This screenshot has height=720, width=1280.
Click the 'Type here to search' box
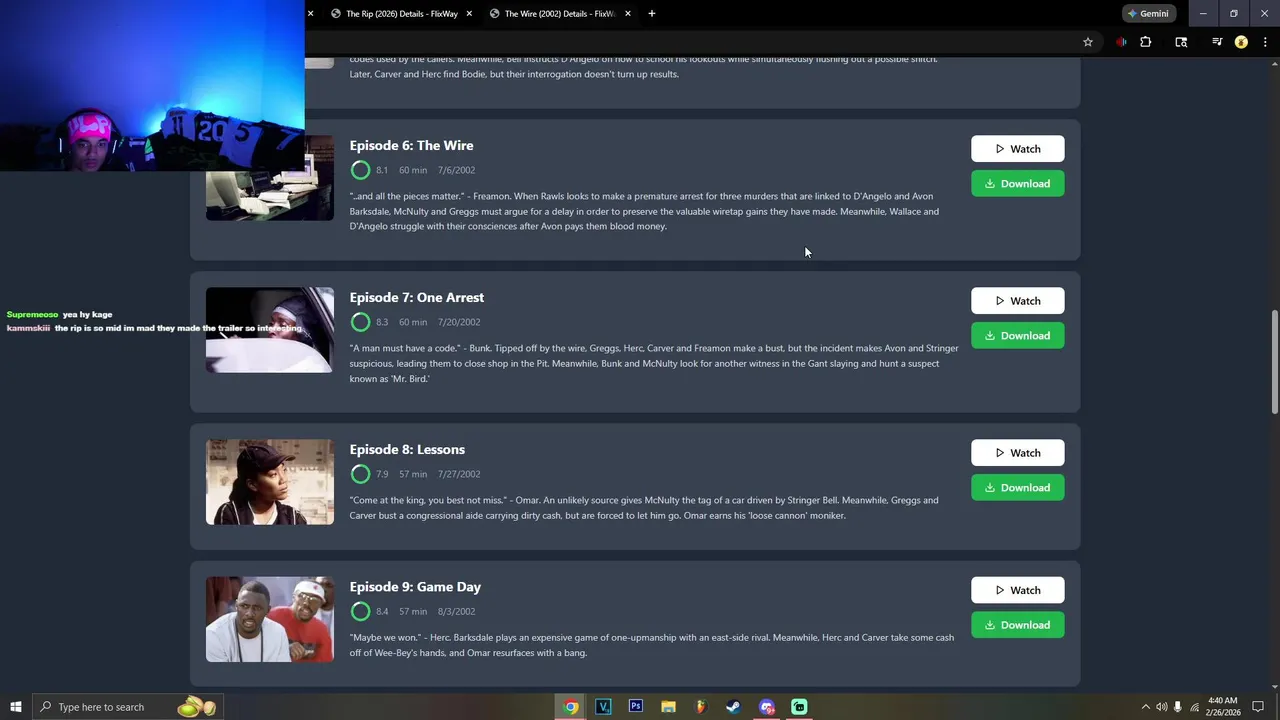(127, 707)
